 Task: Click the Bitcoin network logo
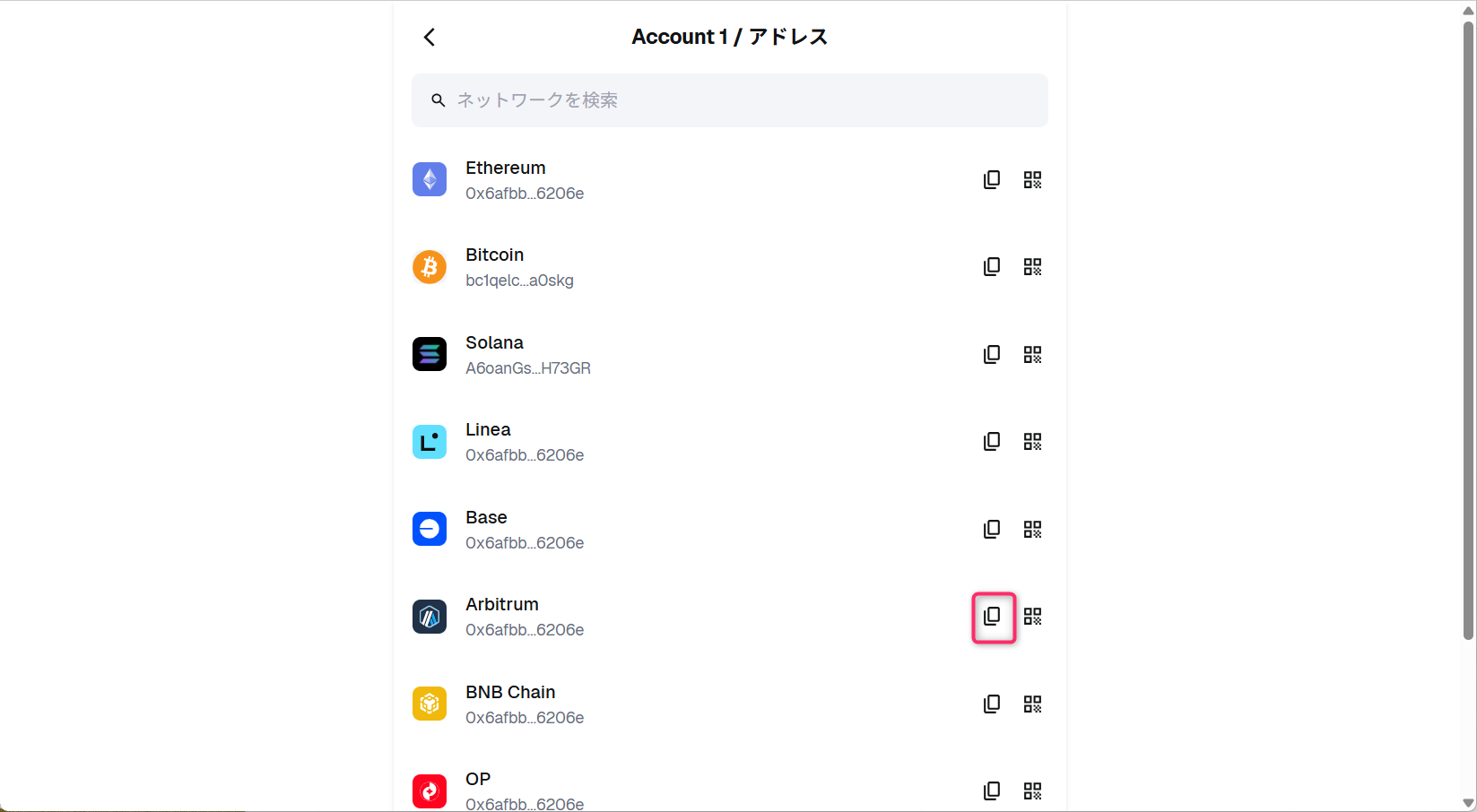click(x=430, y=267)
